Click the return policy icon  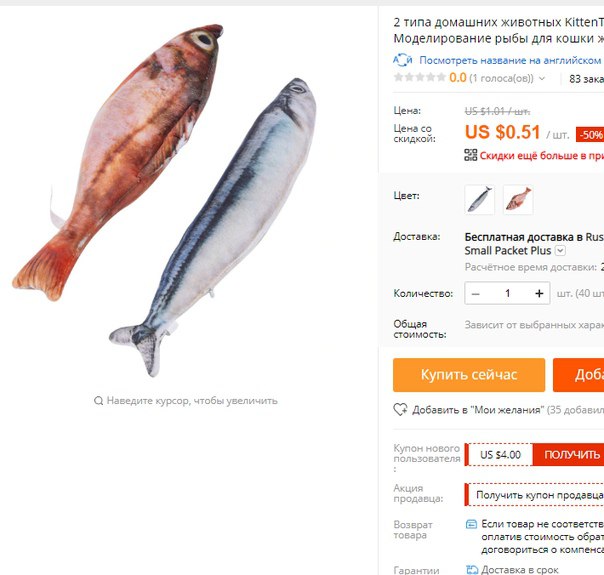471,524
